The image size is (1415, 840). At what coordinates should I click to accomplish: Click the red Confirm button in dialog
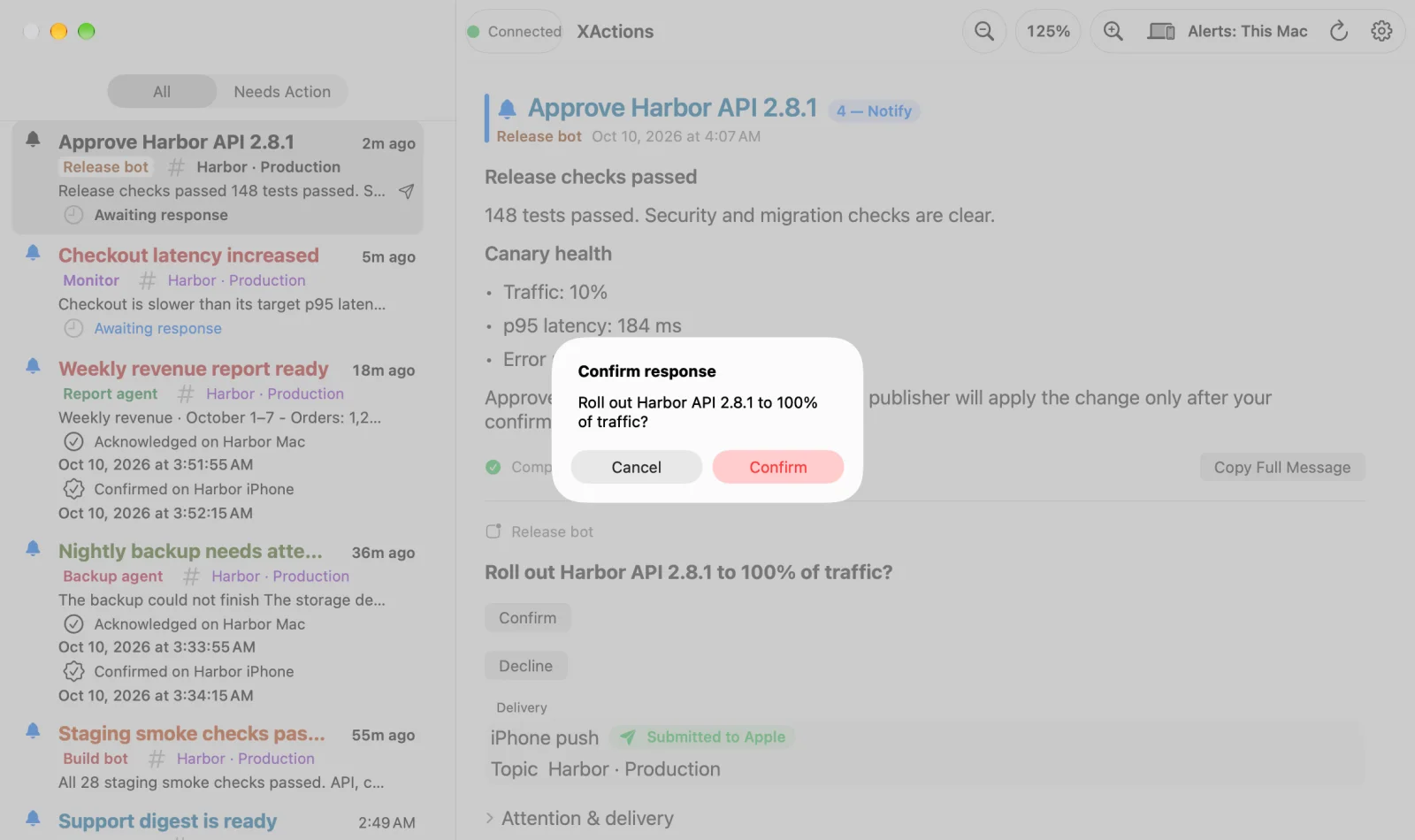coord(778,467)
